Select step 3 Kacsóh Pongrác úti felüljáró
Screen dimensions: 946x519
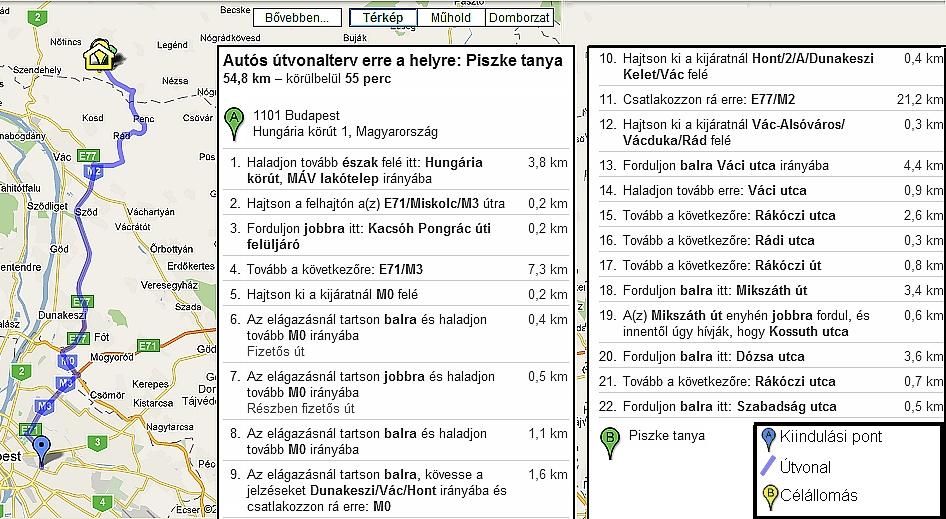[x=396, y=236]
